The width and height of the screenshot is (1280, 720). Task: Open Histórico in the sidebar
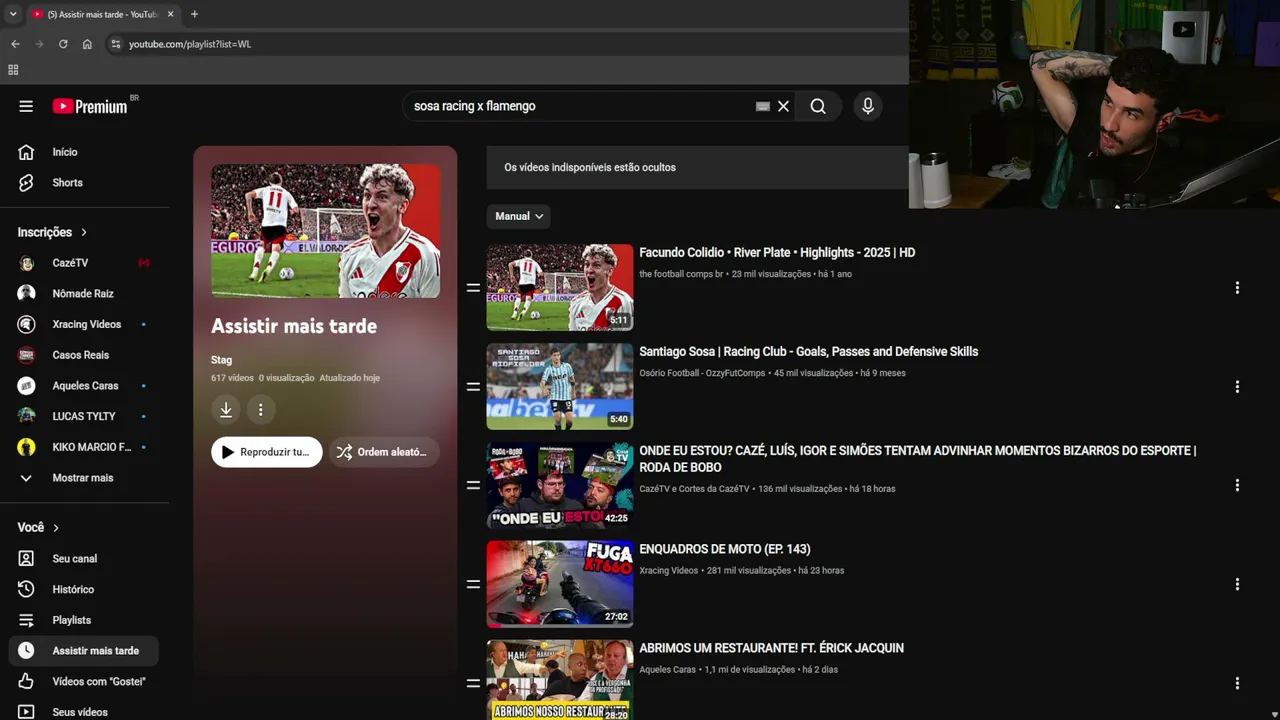83,590
